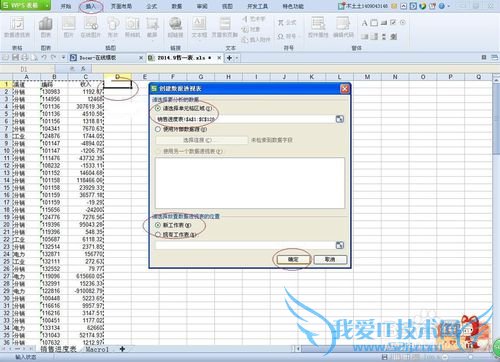Image resolution: width=500 pixels, height=362 pixels.
Task: Select the another PivotTable radio option
Action: click(158, 151)
